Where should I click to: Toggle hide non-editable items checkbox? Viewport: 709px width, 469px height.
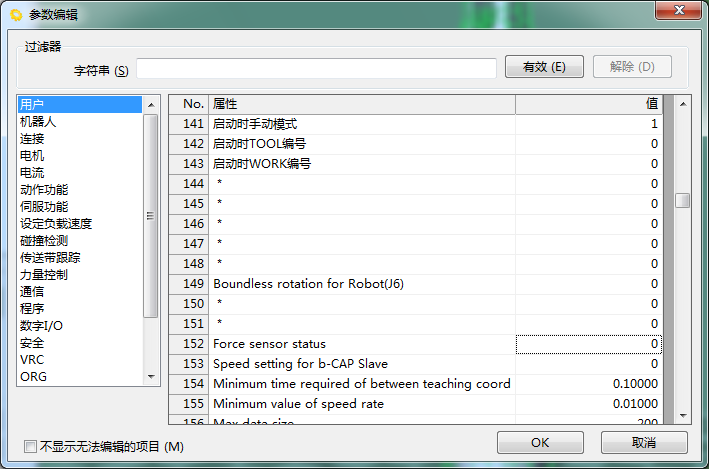pos(30,446)
